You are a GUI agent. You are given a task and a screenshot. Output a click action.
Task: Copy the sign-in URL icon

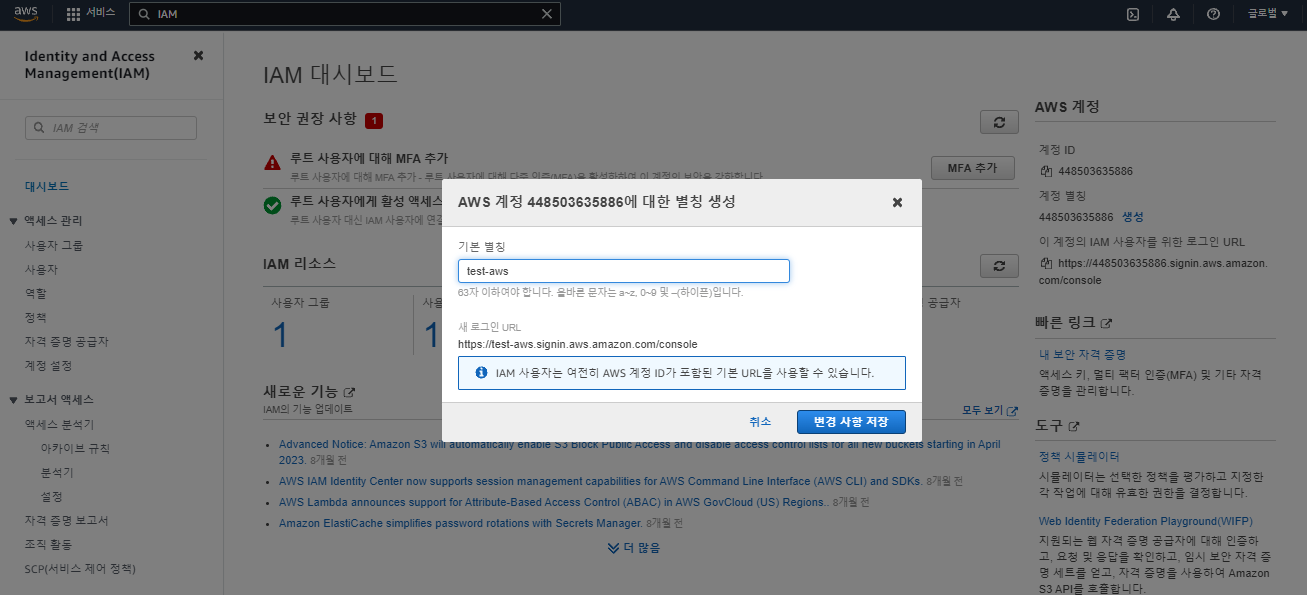1046,263
